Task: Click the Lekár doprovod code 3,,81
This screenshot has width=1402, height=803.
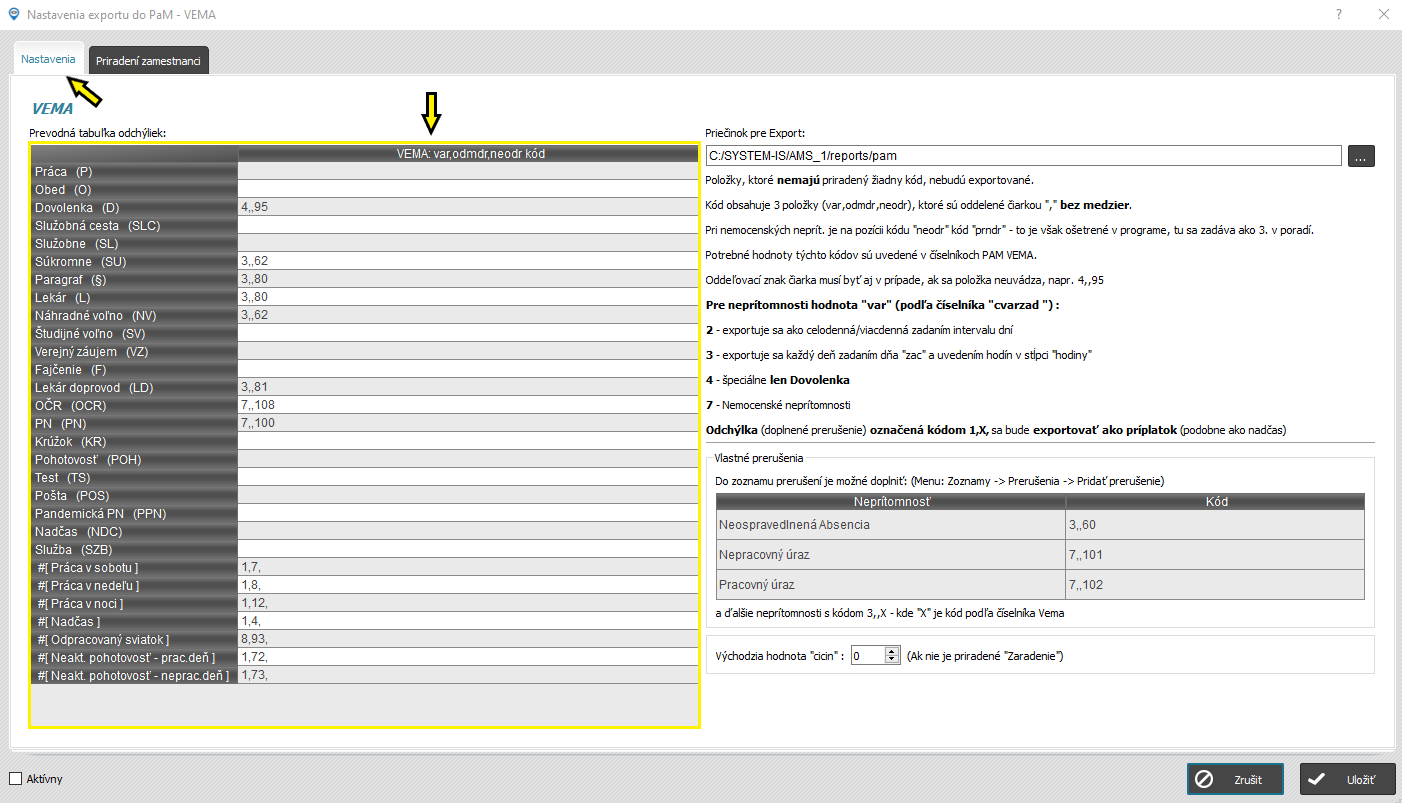Action: point(468,387)
